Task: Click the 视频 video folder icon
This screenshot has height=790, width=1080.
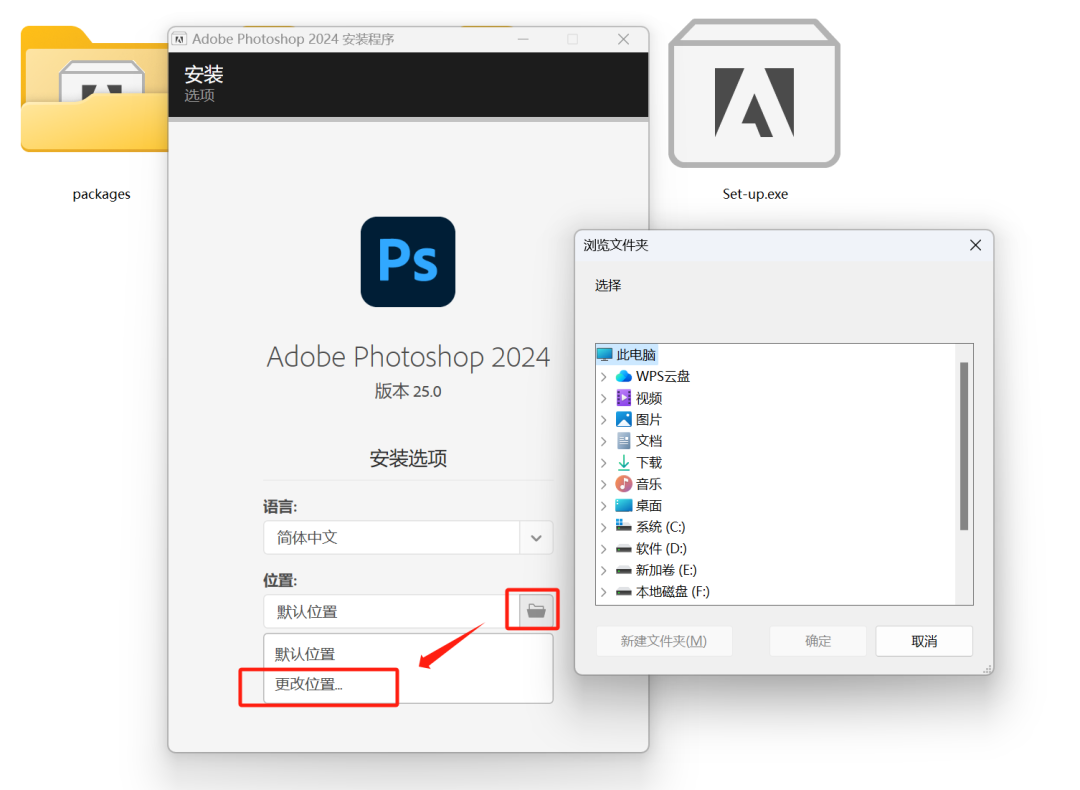Action: [623, 397]
